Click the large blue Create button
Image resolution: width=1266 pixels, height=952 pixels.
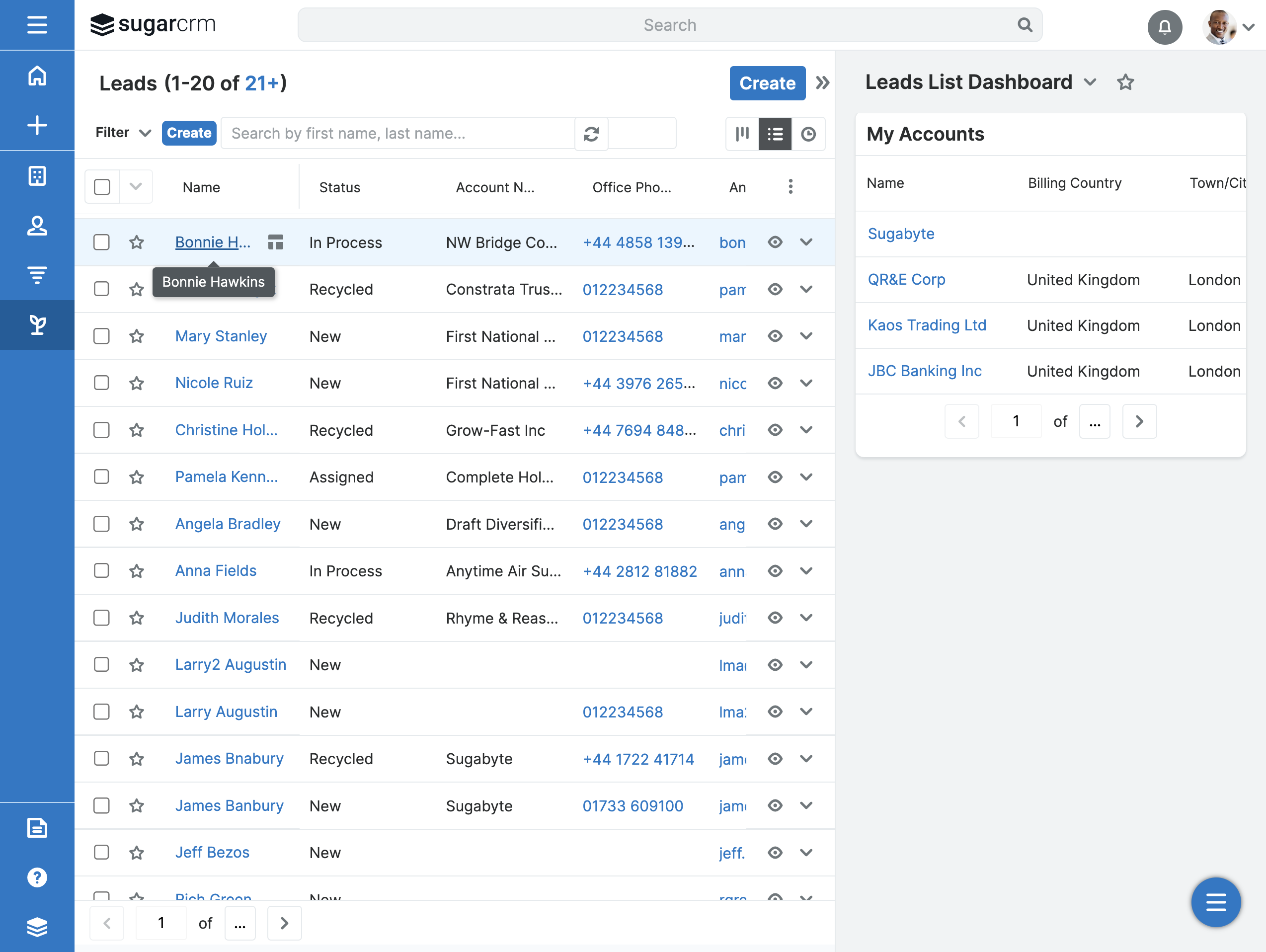click(768, 83)
